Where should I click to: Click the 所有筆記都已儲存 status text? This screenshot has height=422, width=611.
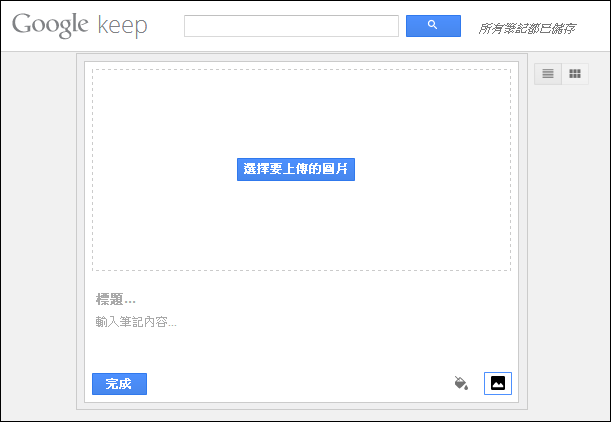[527, 28]
